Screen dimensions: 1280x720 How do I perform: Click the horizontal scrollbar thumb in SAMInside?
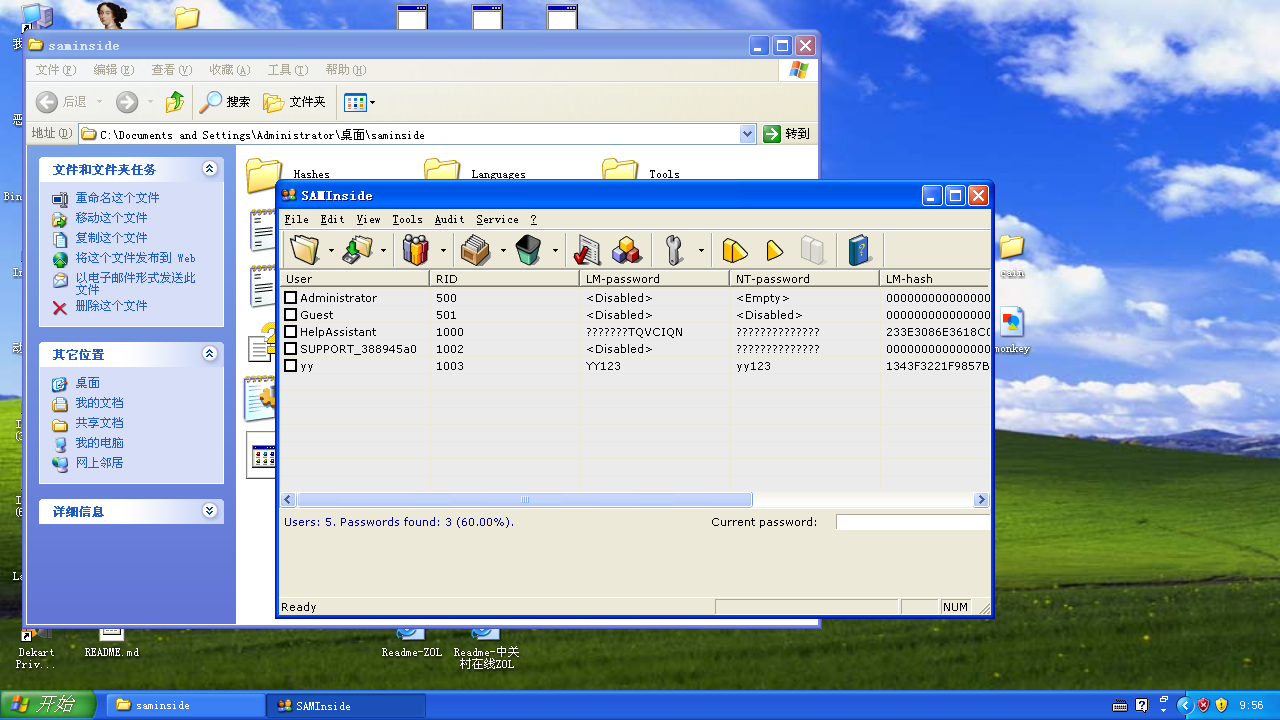click(x=525, y=500)
